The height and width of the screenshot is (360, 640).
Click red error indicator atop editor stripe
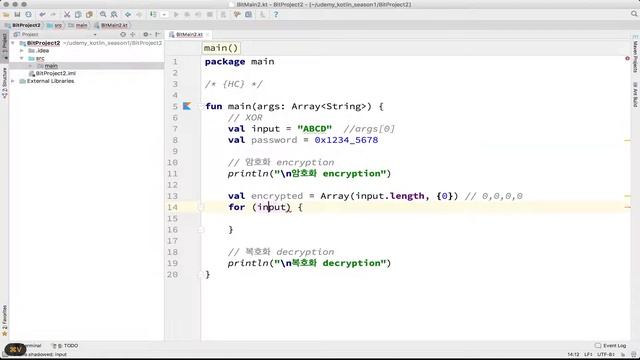[x=627, y=58]
